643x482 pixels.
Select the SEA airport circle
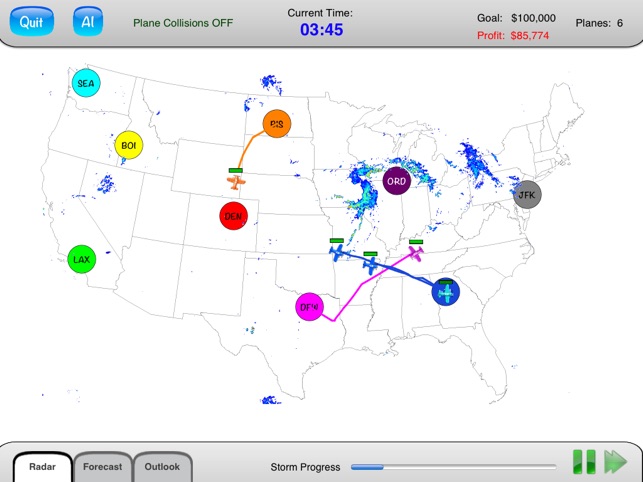86,83
